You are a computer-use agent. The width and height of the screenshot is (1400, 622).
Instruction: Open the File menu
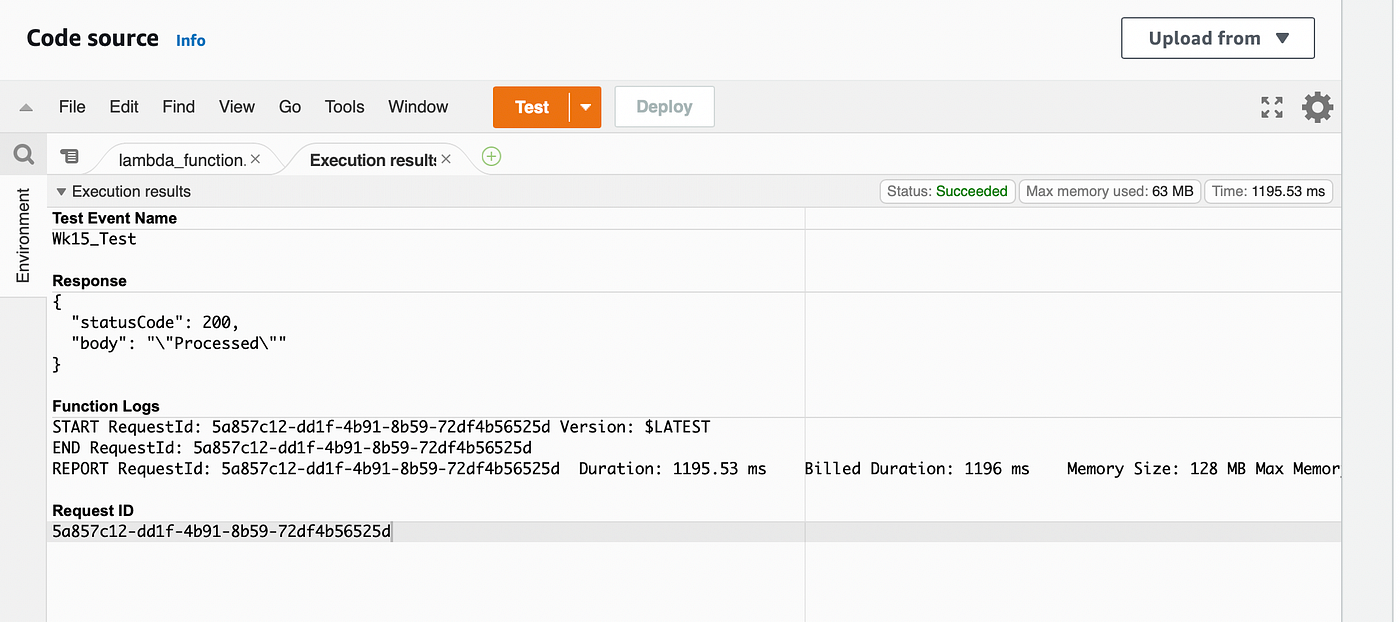click(x=72, y=106)
